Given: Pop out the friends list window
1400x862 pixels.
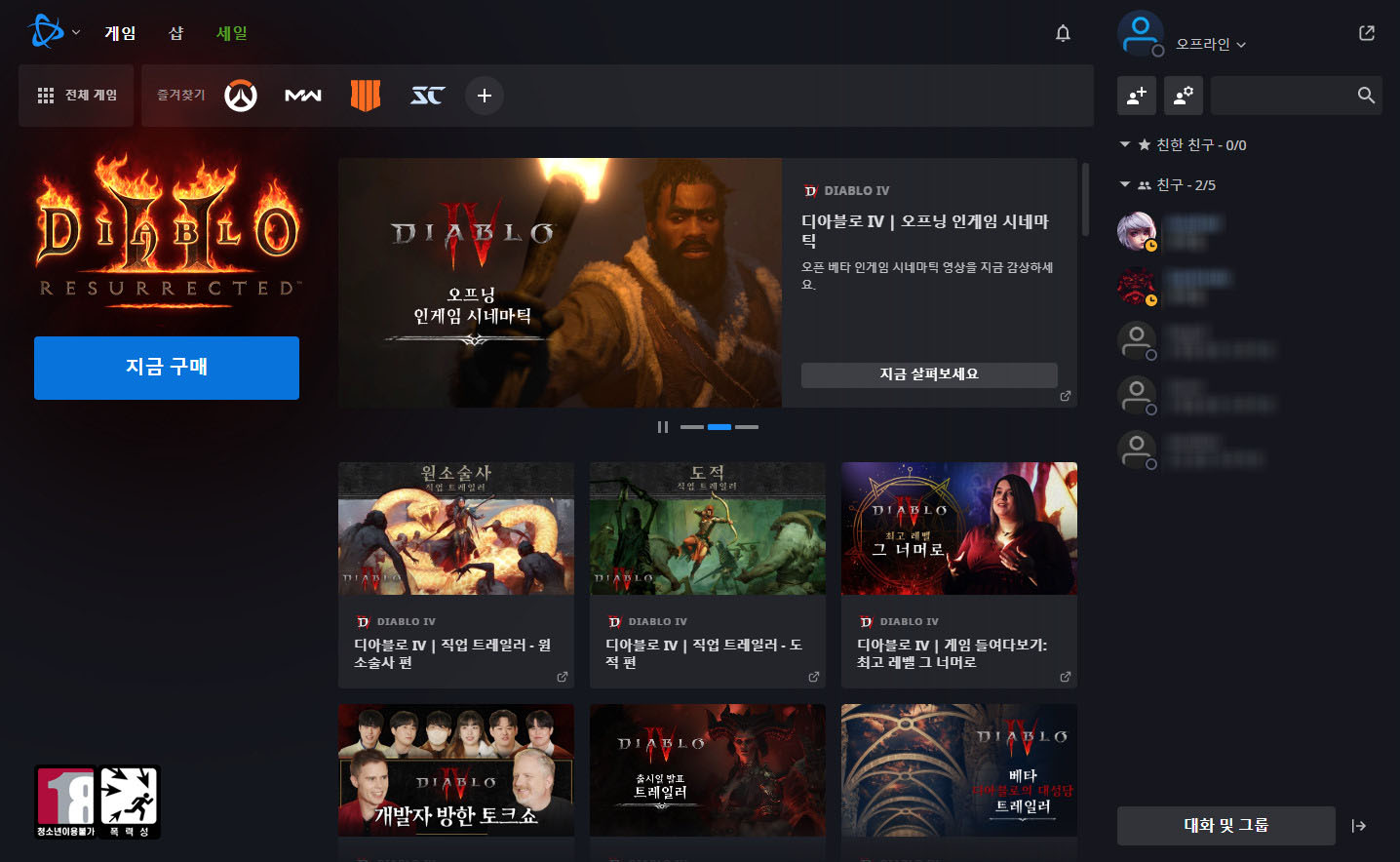Looking at the screenshot, I should tap(1367, 33).
